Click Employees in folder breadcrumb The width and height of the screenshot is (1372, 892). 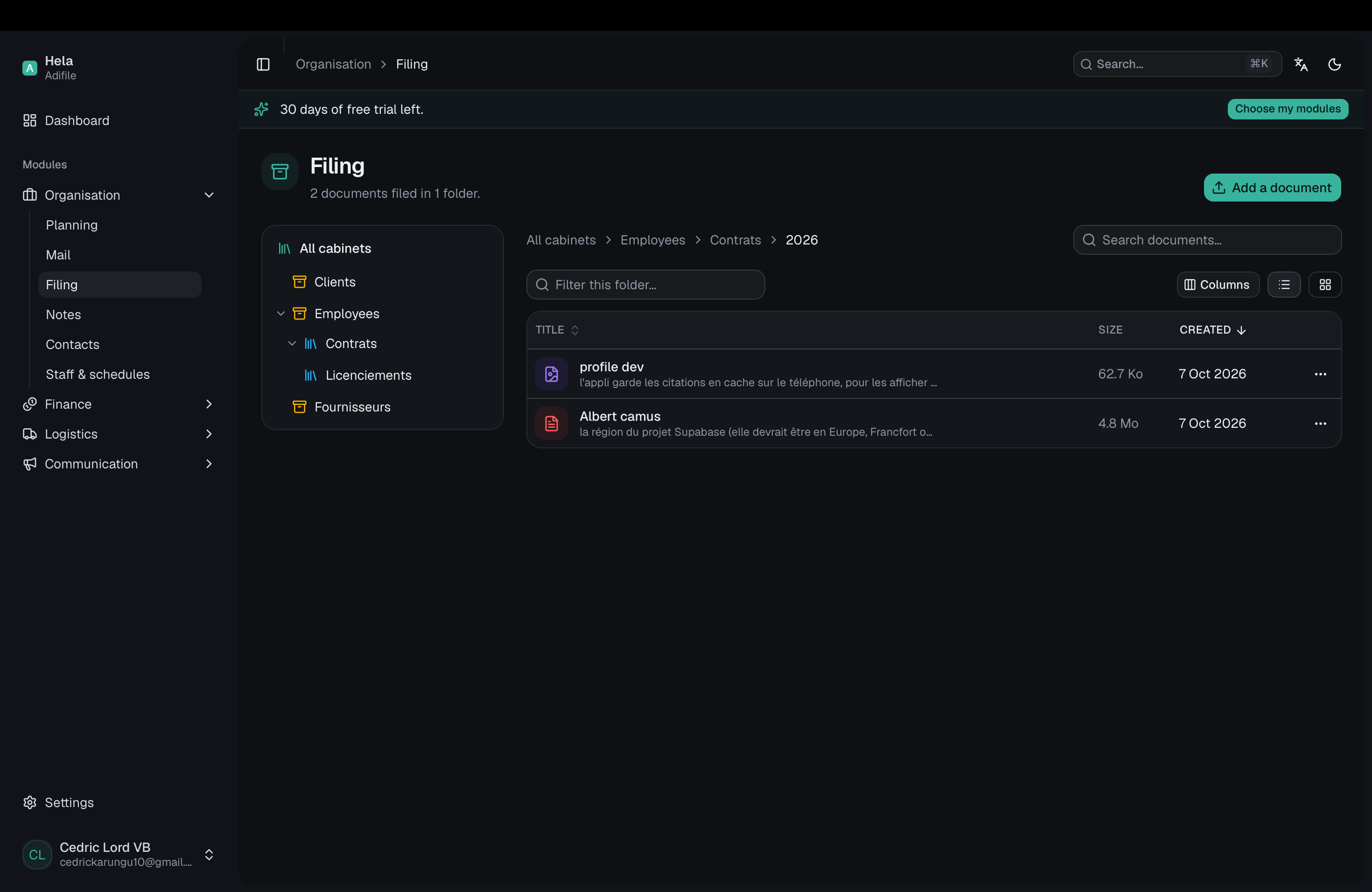point(652,240)
